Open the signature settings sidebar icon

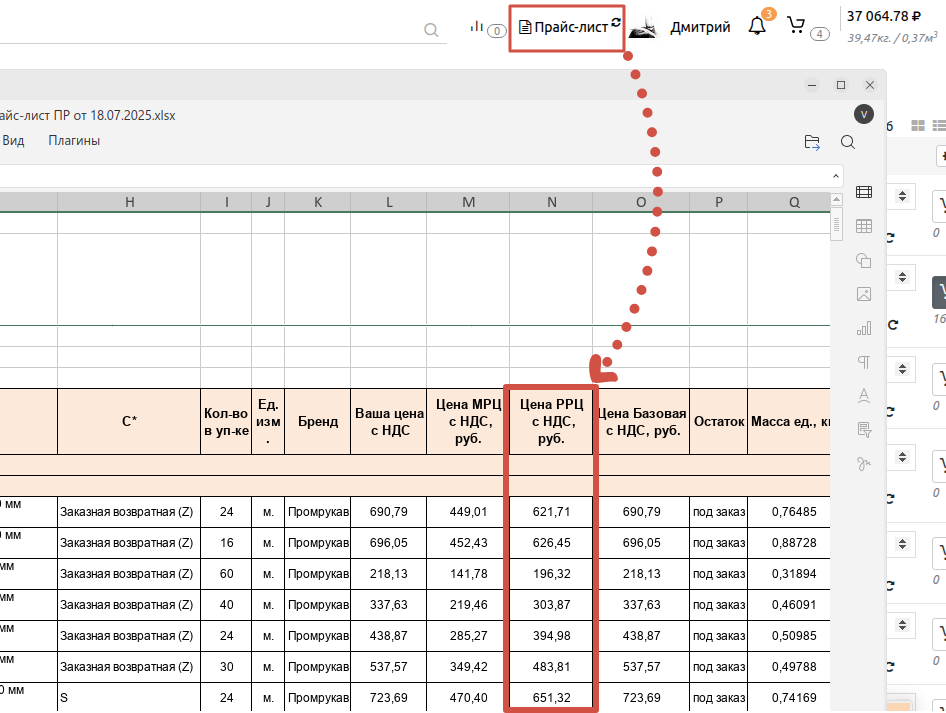pyautogui.click(x=864, y=463)
